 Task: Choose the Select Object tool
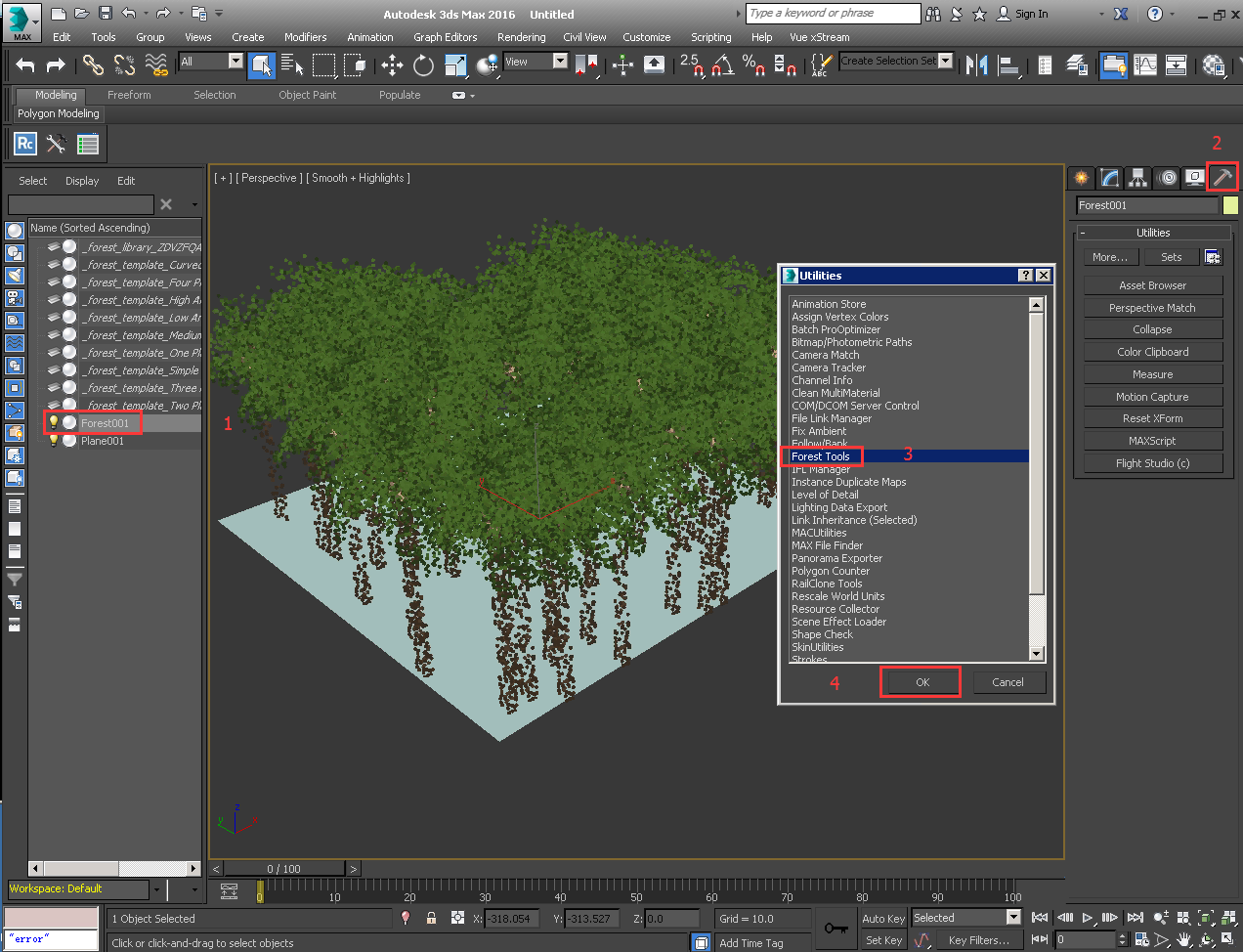[262, 65]
